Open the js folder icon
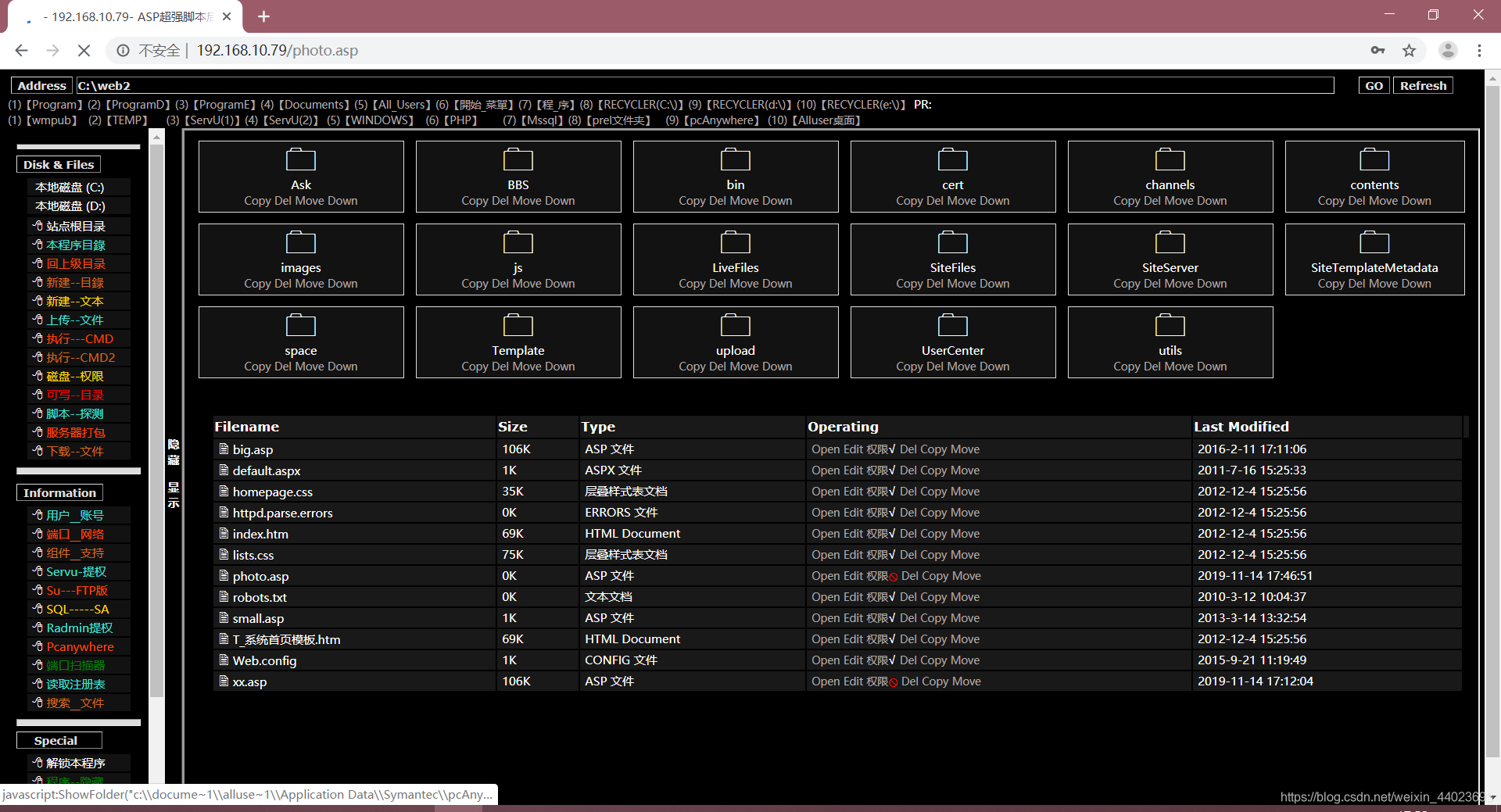1501x812 pixels. 518,243
